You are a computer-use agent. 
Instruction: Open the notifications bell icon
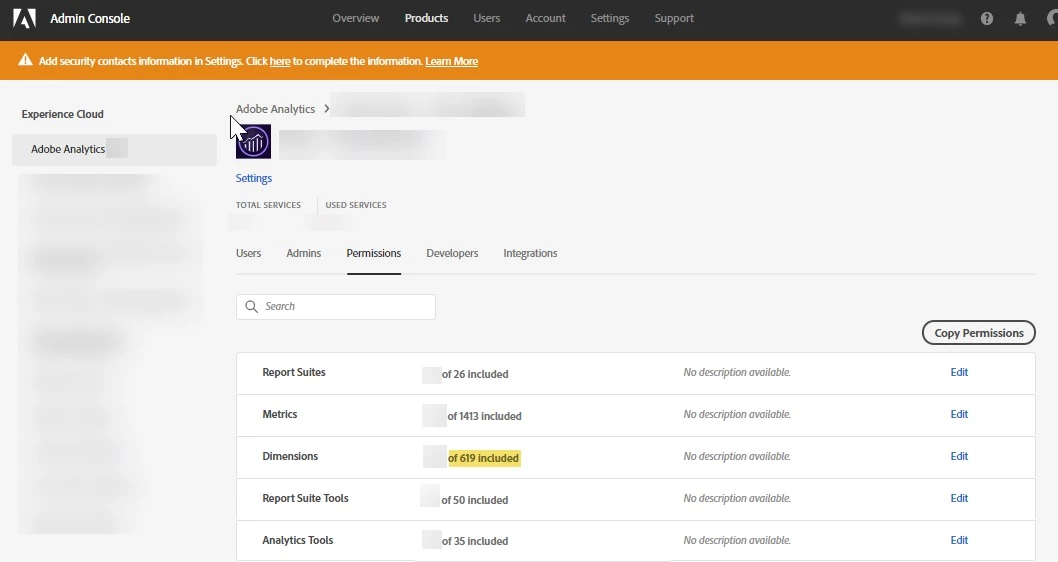1020,19
